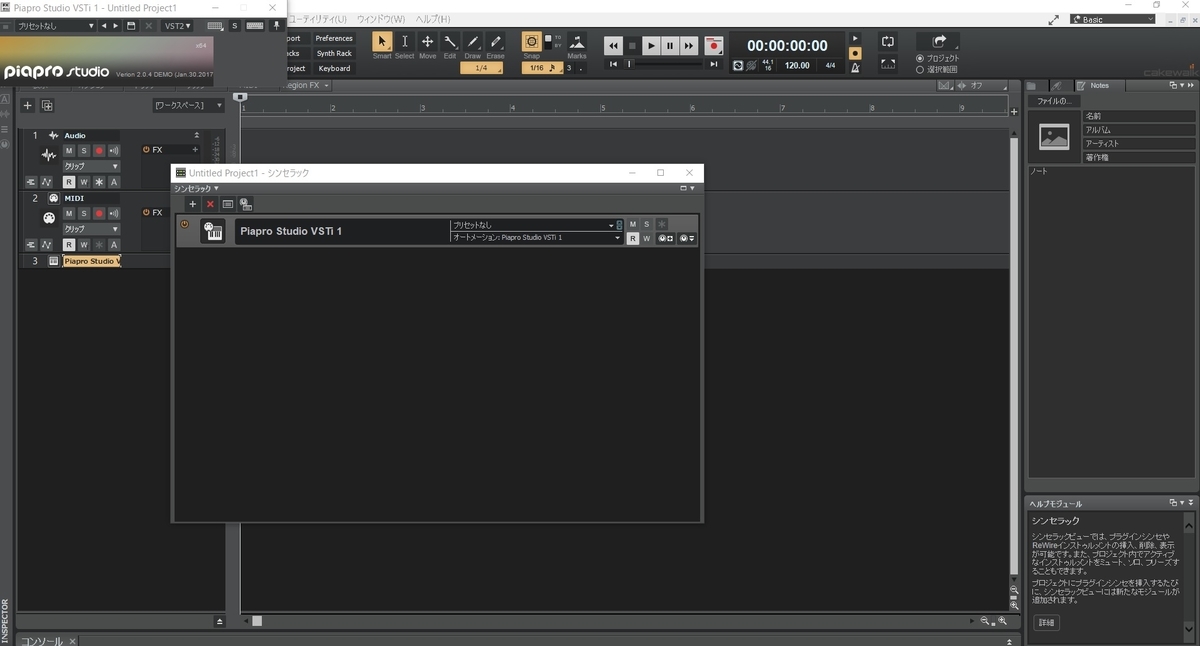Open synth properties icon in Synth Rack
The height and width of the screenshot is (646, 1200).
[228, 204]
